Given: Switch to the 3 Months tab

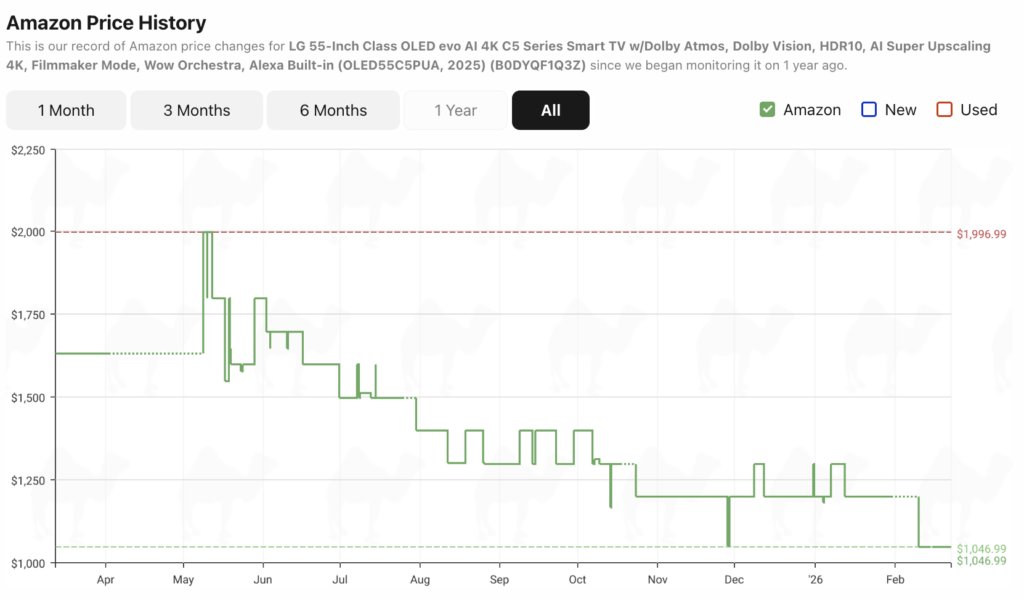Looking at the screenshot, I should [197, 110].
